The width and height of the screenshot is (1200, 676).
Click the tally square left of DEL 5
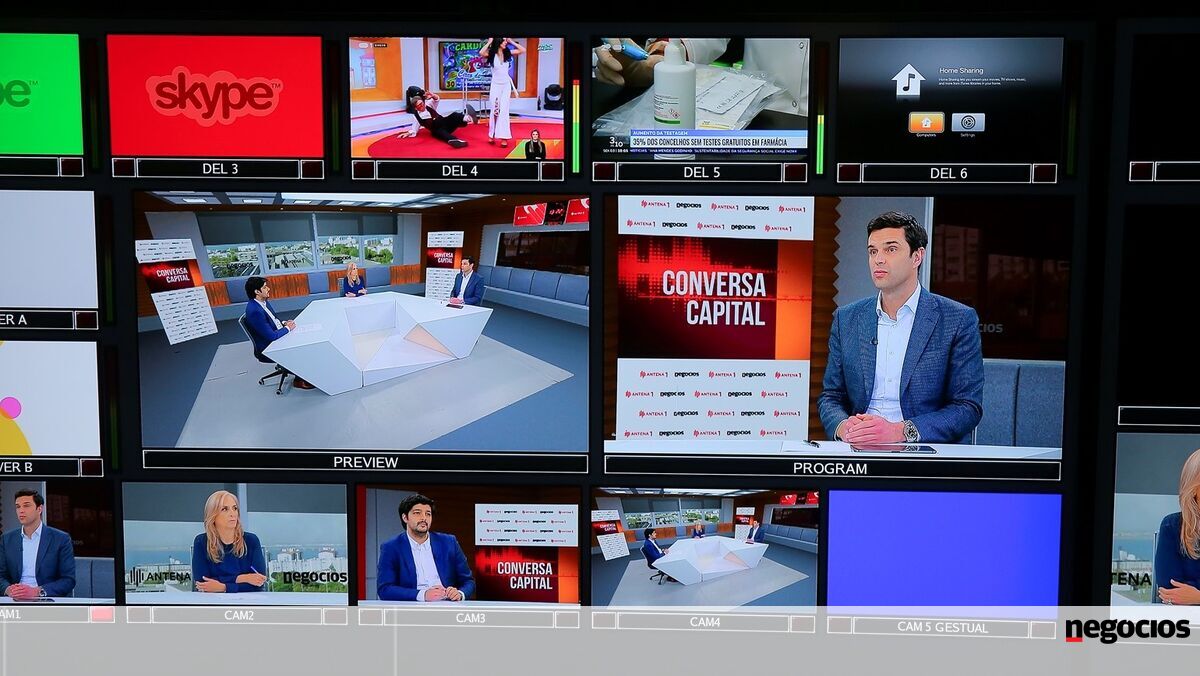(x=604, y=172)
